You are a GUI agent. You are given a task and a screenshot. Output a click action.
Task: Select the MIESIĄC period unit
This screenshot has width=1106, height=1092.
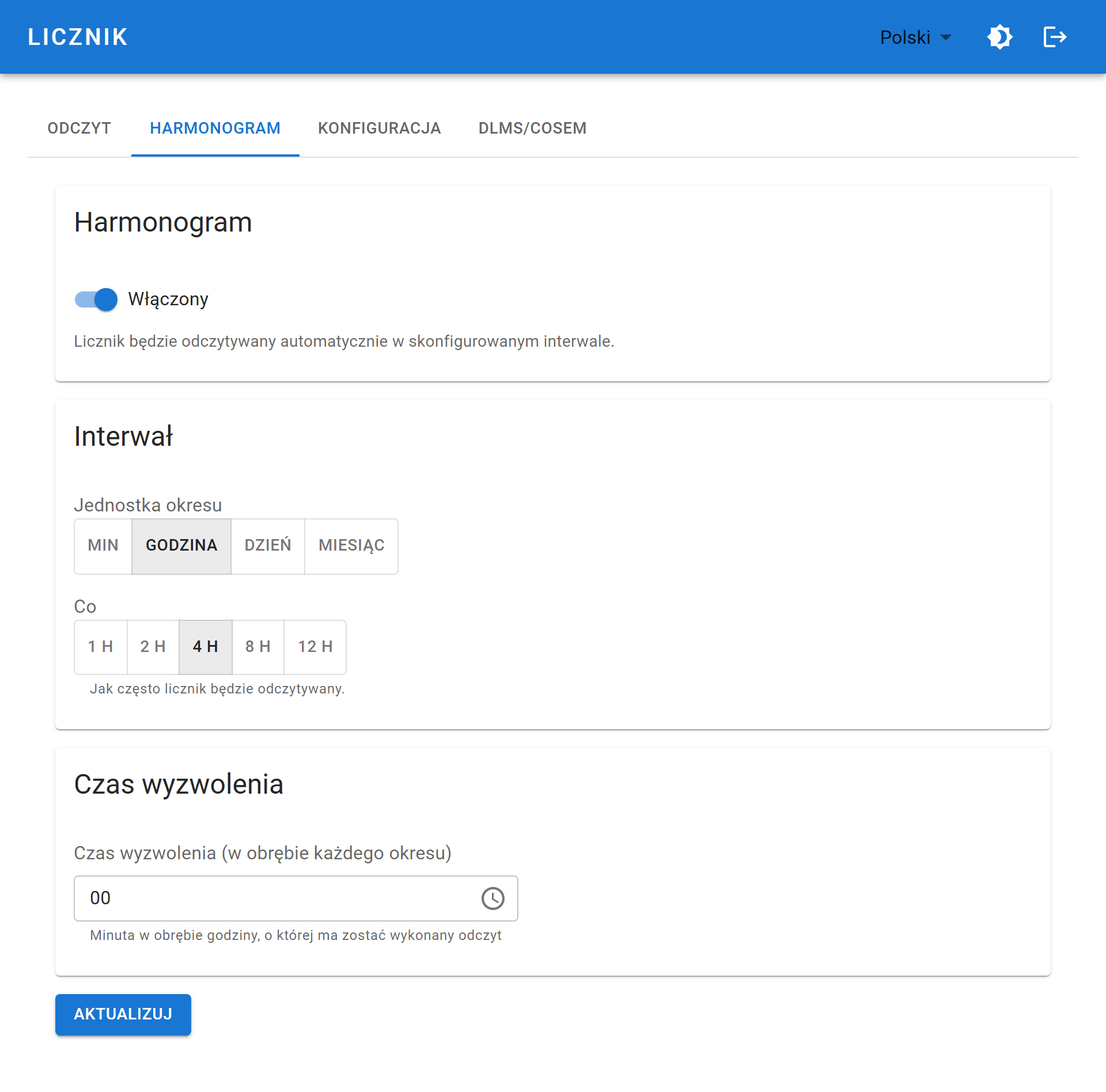351,545
